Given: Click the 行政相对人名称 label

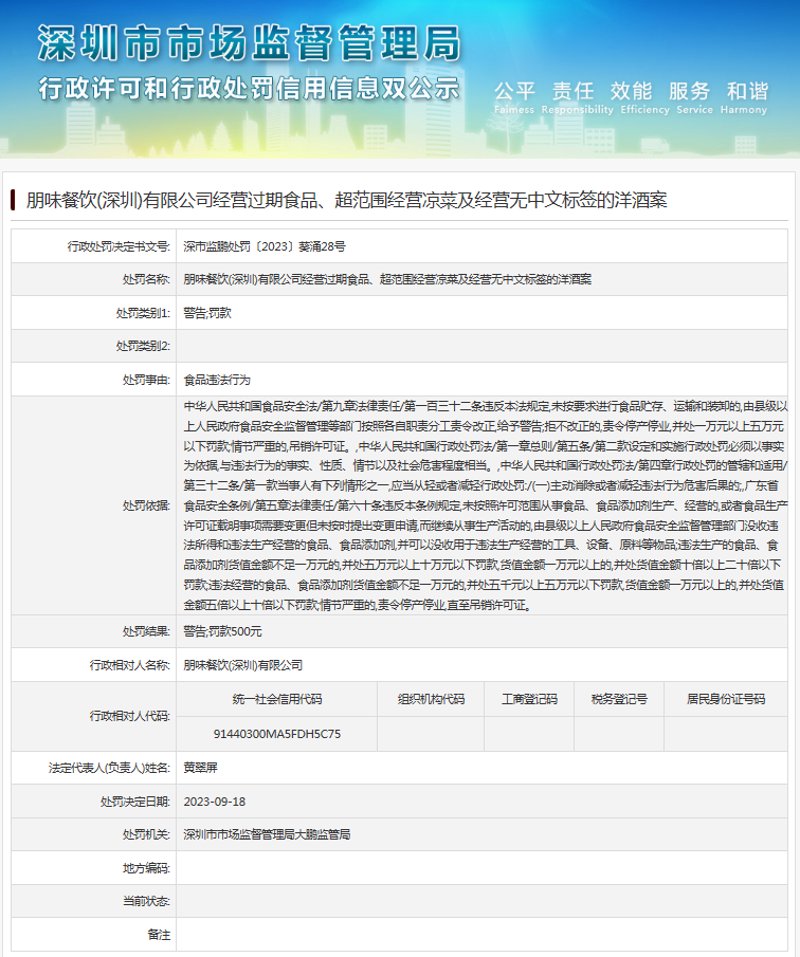Looking at the screenshot, I should (129, 665).
